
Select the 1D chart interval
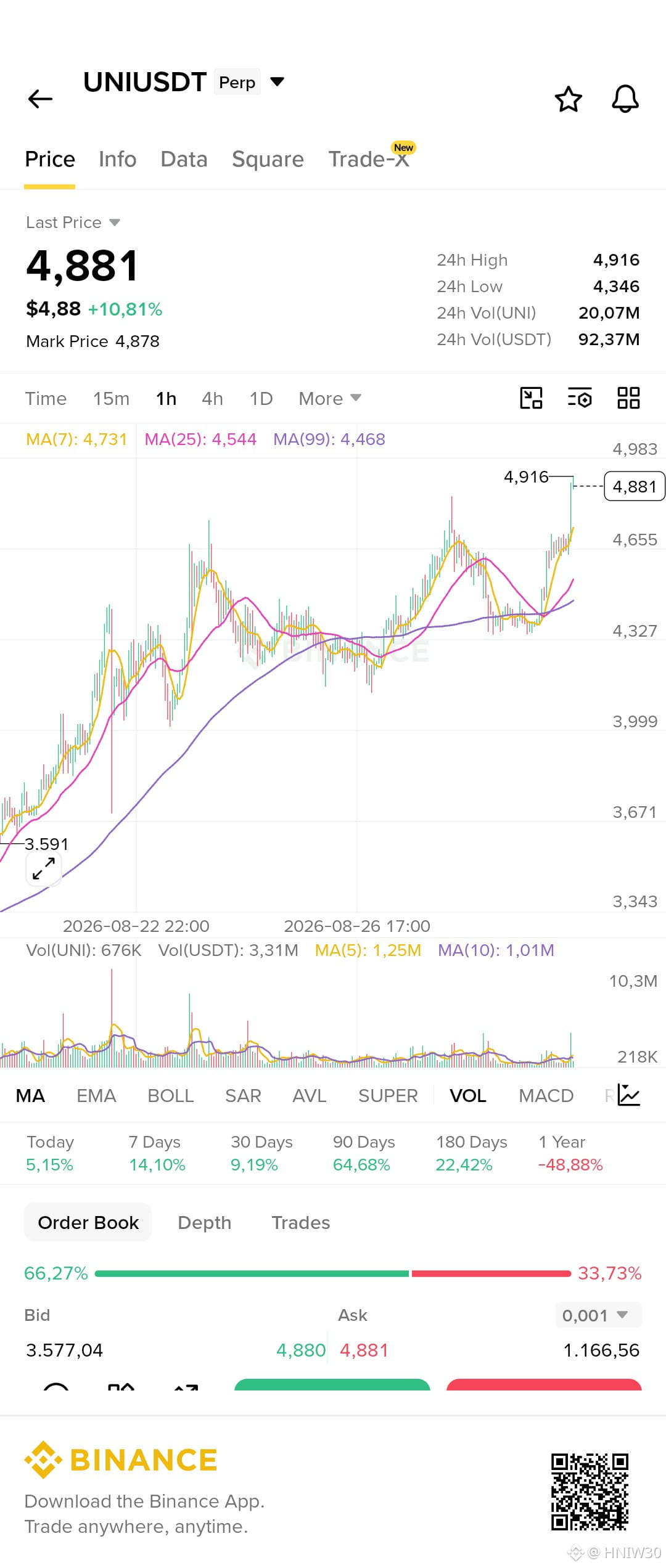261,398
